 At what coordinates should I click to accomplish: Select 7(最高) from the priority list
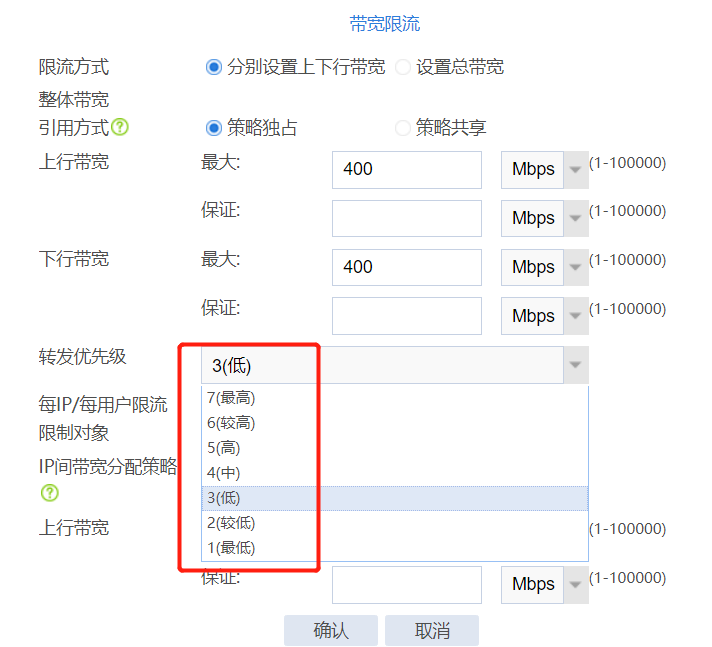tap(230, 398)
